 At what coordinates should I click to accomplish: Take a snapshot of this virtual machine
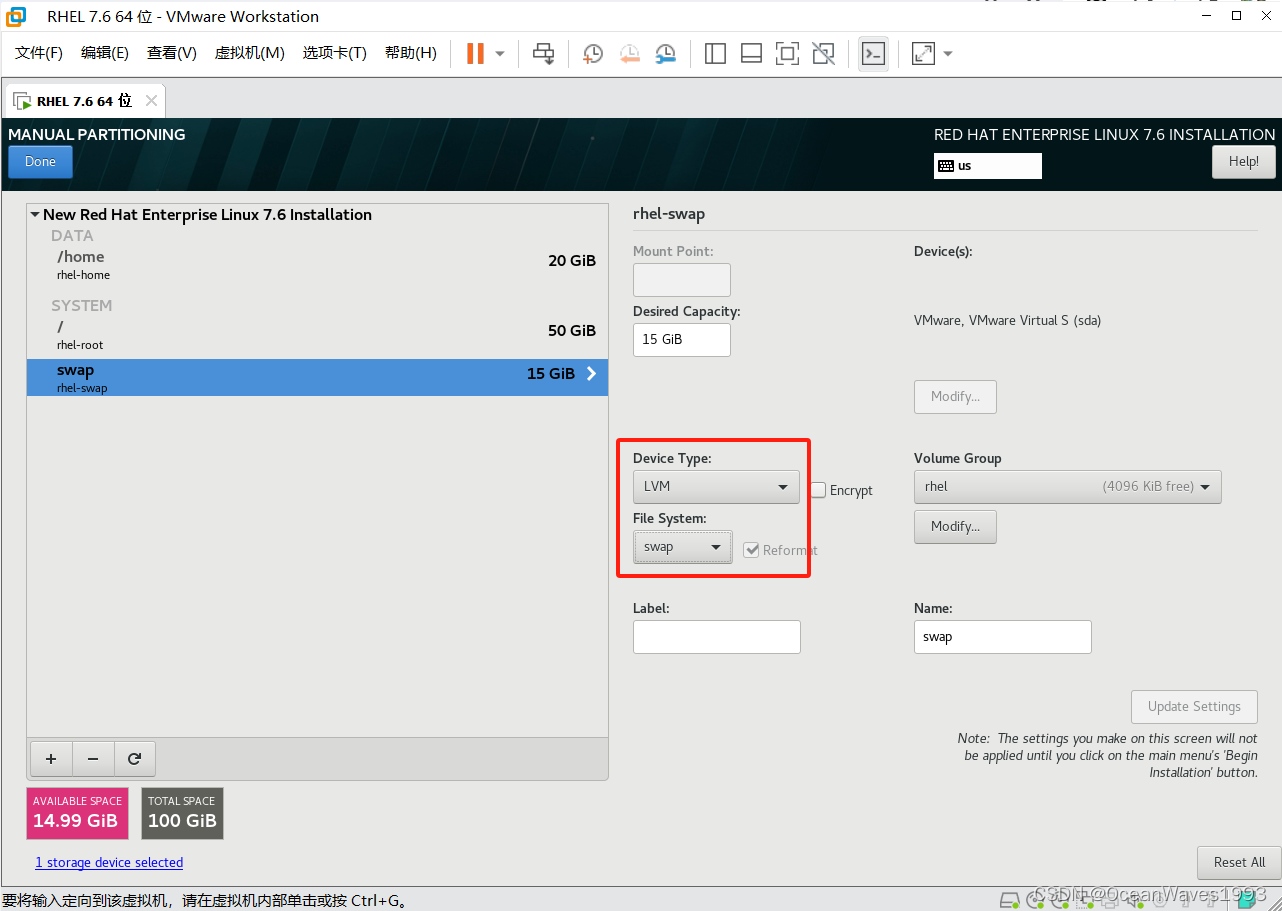click(x=593, y=53)
